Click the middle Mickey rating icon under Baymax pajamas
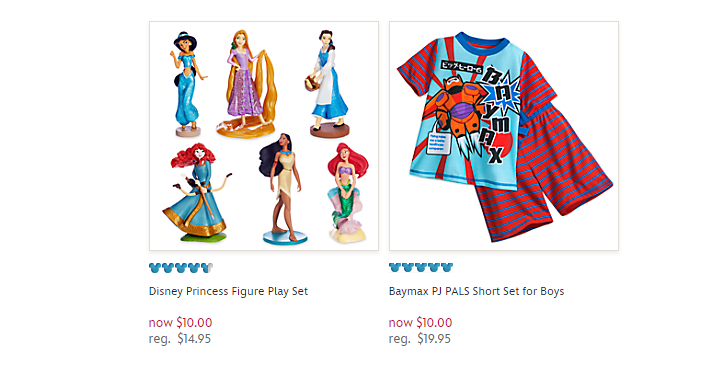This screenshot has height=377, width=720. 421,267
